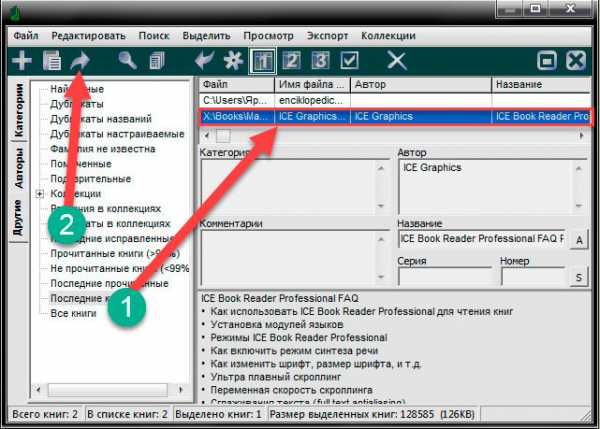Select Прочитанные книги tree item
The width and height of the screenshot is (600, 429).
[x=115, y=253]
